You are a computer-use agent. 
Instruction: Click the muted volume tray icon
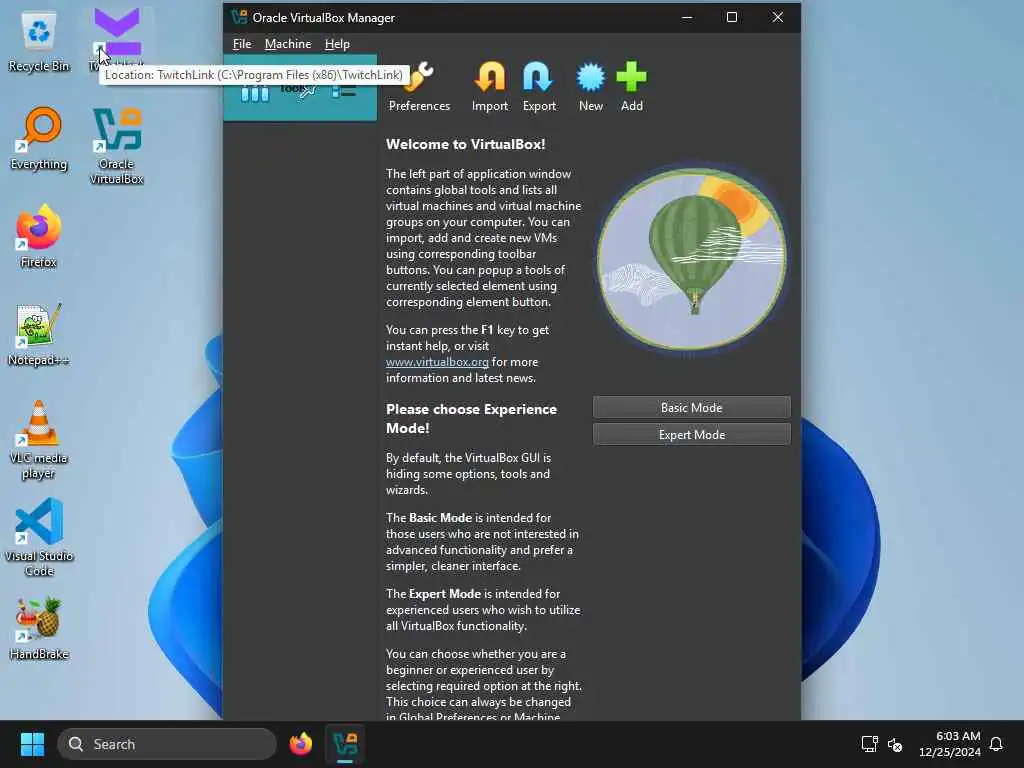895,744
